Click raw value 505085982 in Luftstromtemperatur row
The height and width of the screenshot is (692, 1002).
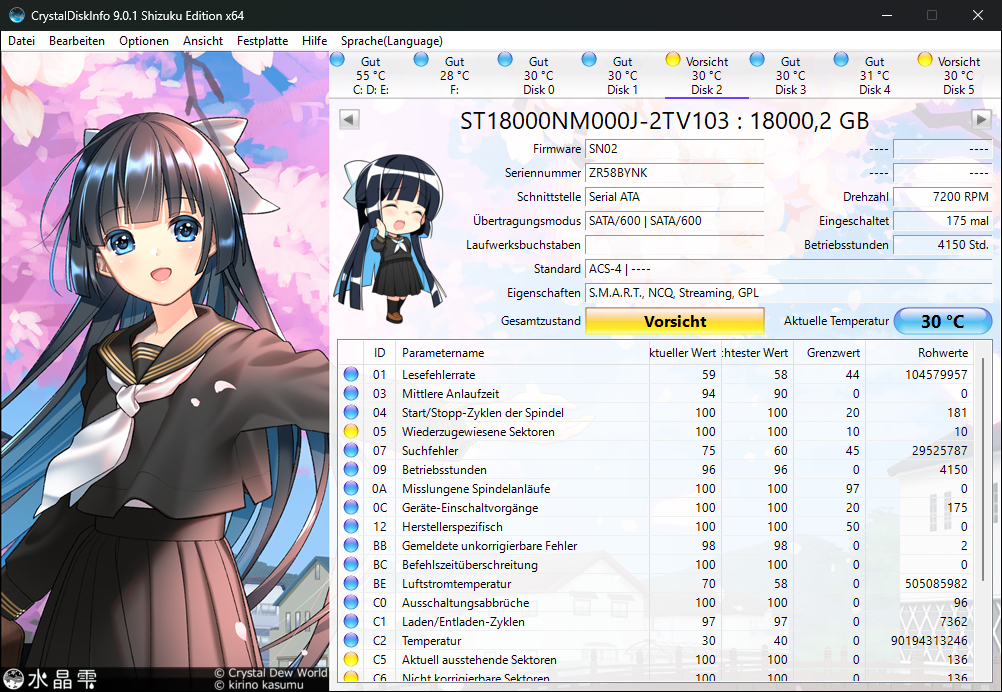(936, 583)
